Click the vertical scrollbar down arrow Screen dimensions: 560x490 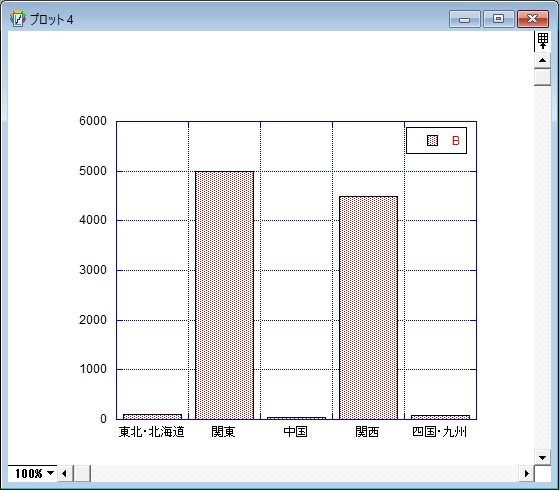(x=542, y=458)
